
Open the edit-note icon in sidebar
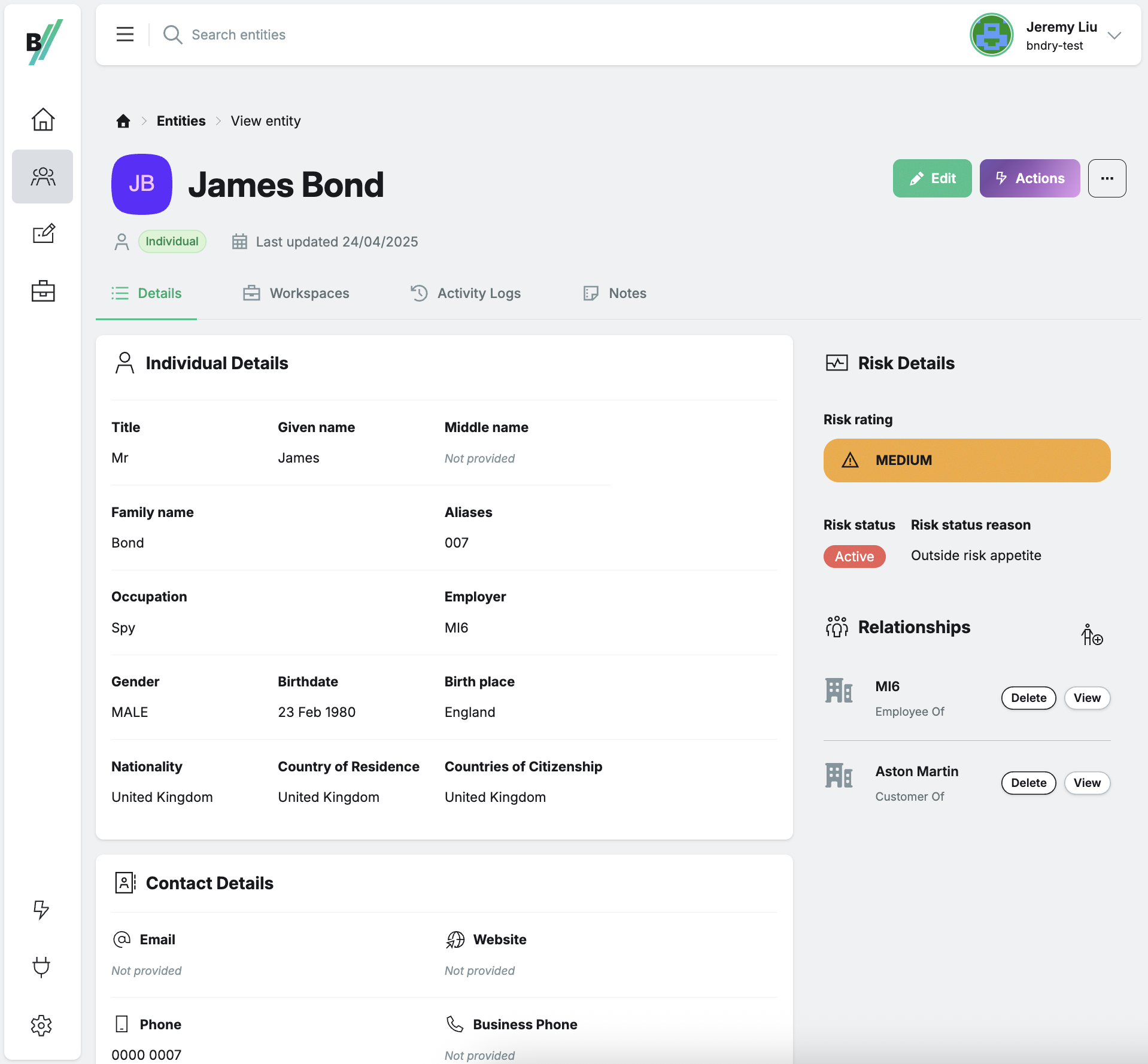43,233
